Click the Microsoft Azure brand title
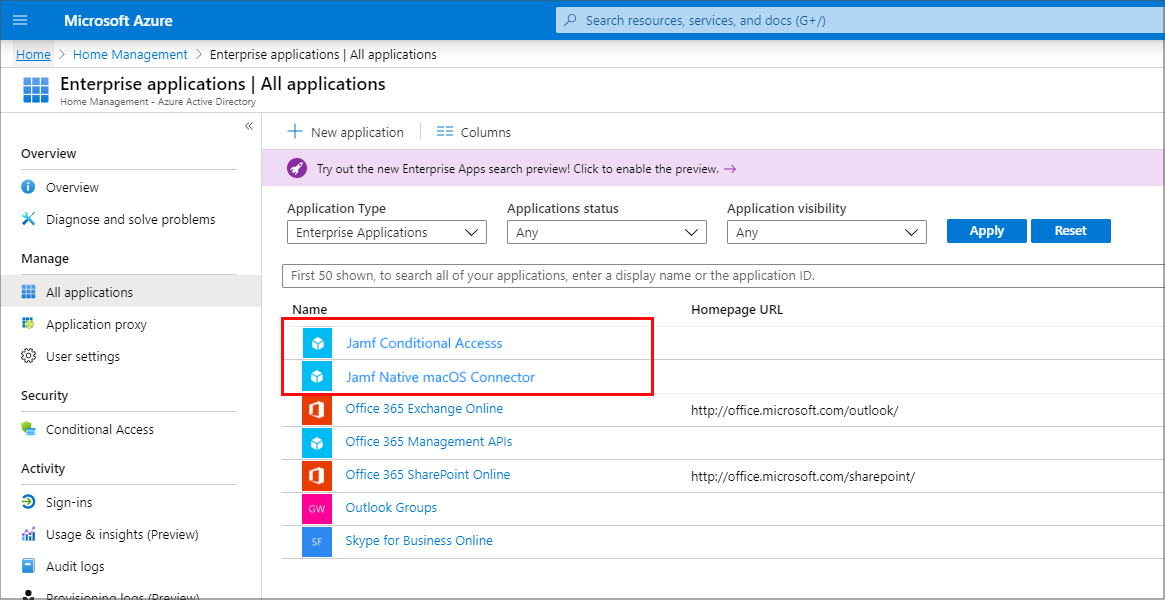This screenshot has width=1165, height=600. (118, 20)
